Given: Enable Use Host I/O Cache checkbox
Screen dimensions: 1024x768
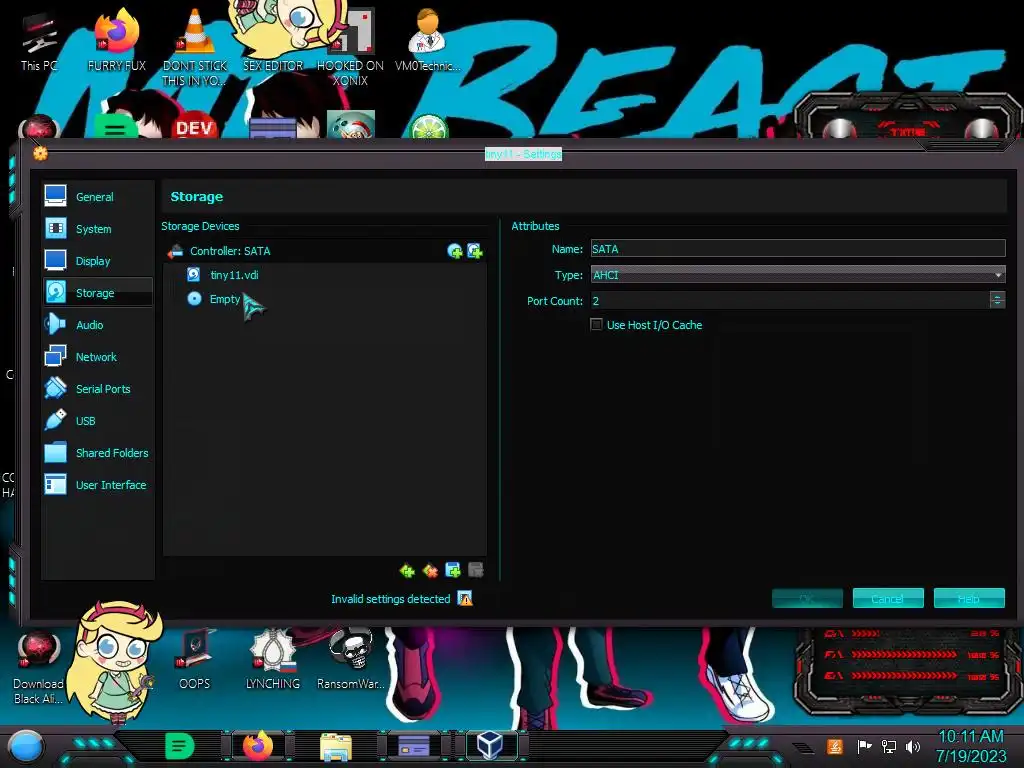Looking at the screenshot, I should click(596, 324).
